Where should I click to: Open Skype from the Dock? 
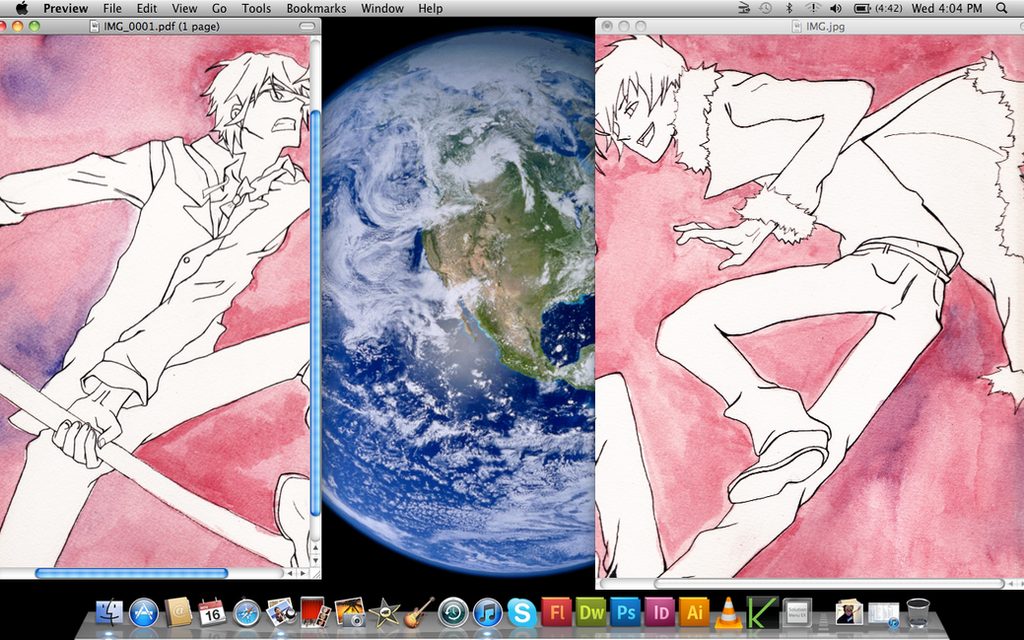pyautogui.click(x=522, y=613)
